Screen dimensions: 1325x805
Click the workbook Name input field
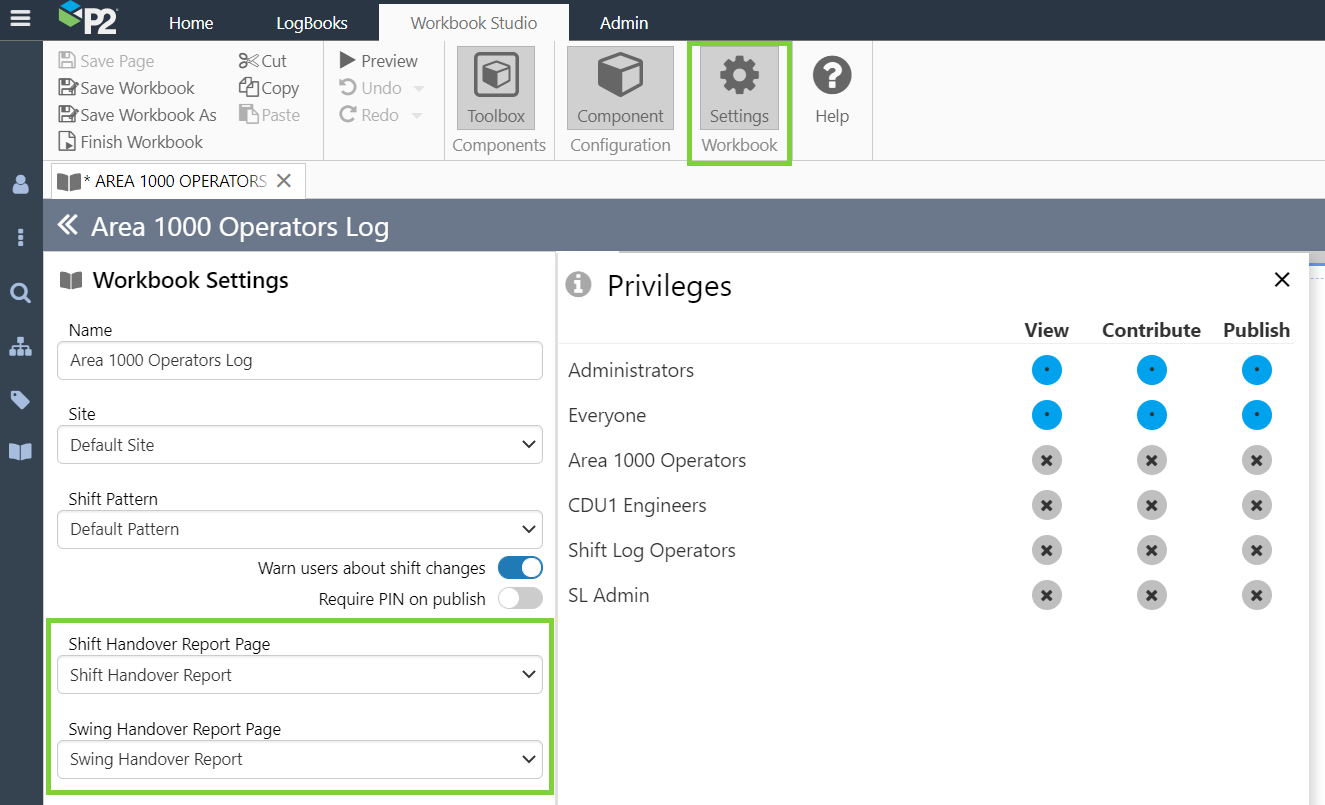coord(300,361)
